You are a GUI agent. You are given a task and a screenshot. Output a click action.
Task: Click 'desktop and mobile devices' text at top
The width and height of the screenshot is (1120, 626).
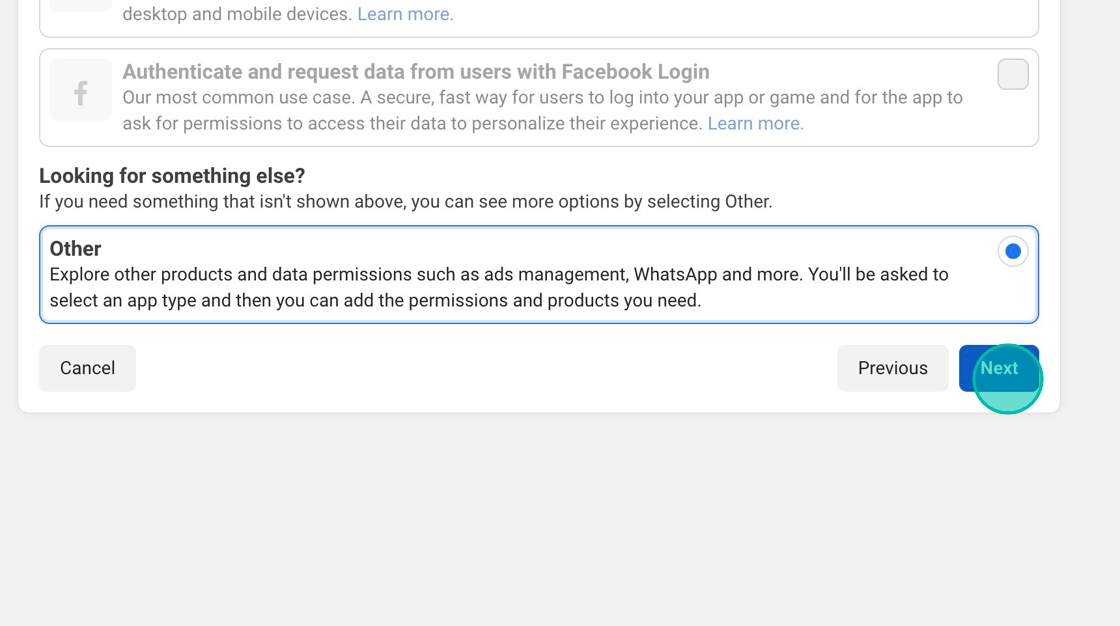(x=236, y=15)
